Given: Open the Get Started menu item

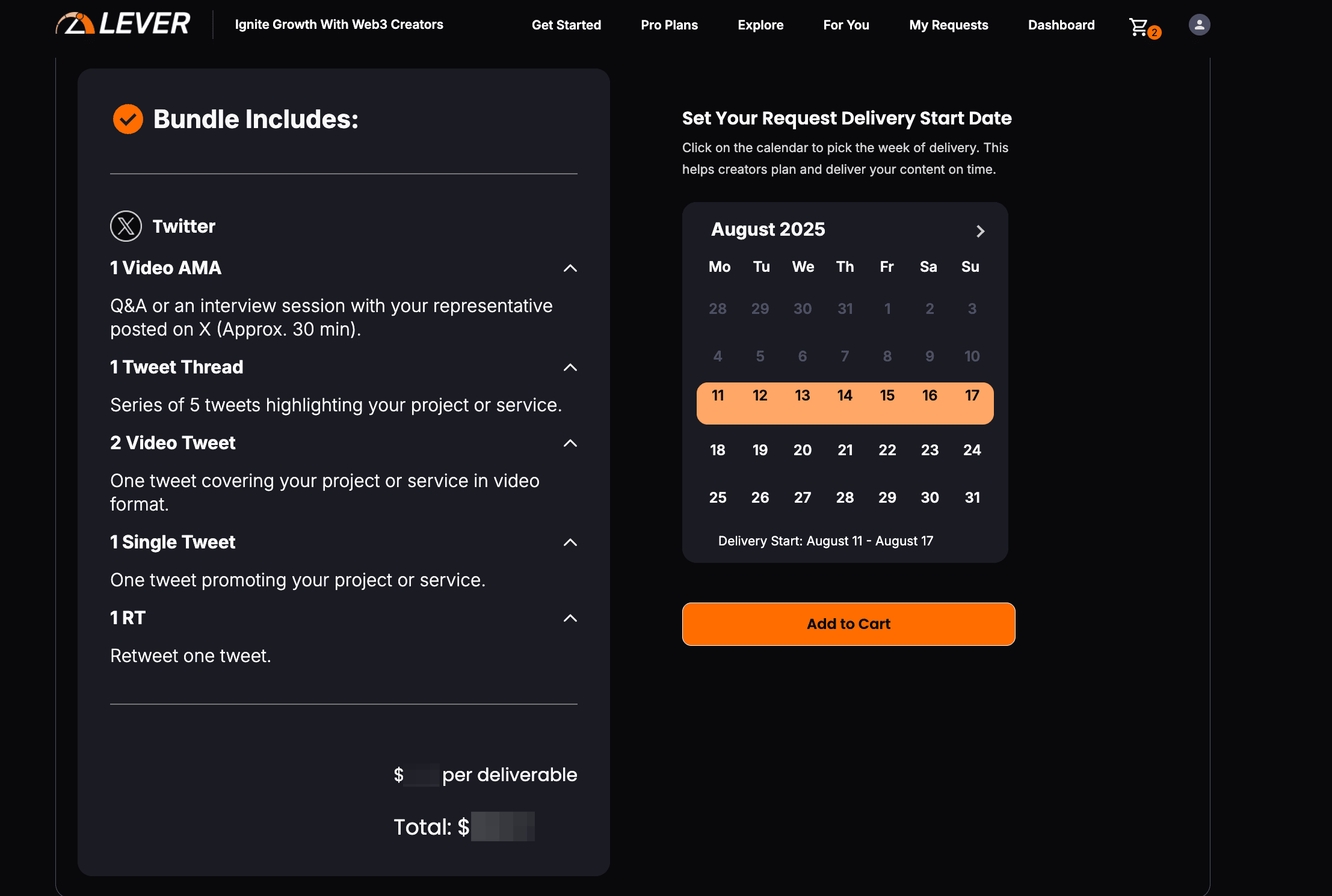Looking at the screenshot, I should tap(566, 25).
